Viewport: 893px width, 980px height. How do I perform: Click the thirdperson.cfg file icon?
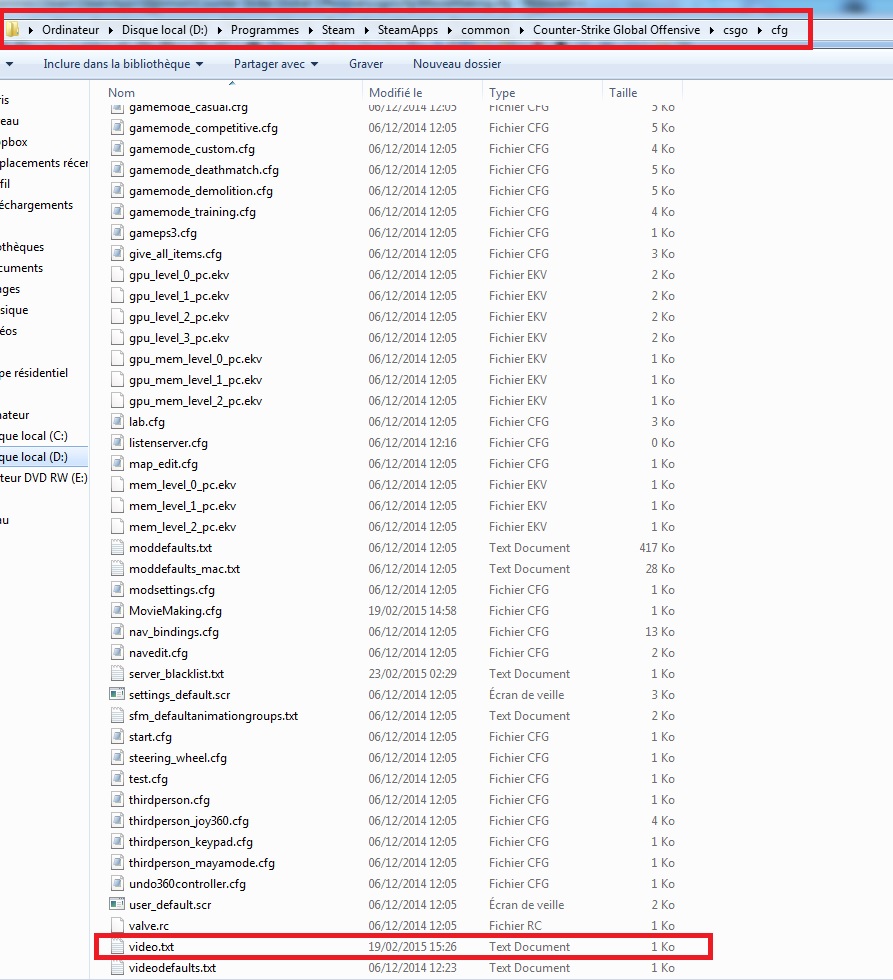tap(117, 799)
